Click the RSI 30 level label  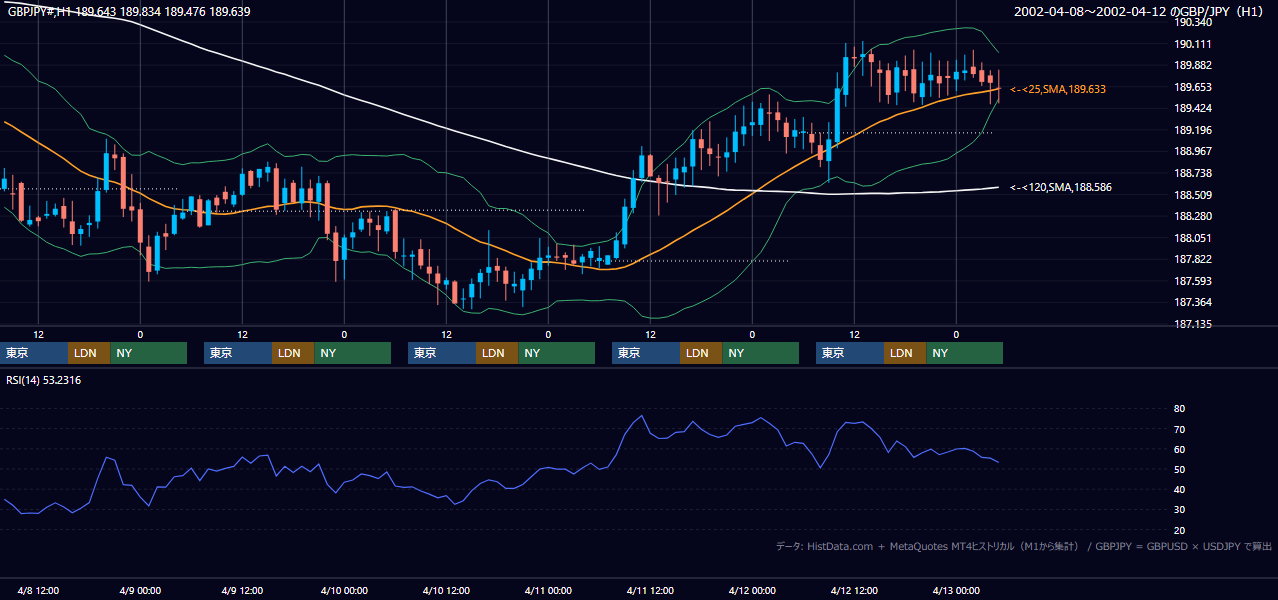point(1179,510)
